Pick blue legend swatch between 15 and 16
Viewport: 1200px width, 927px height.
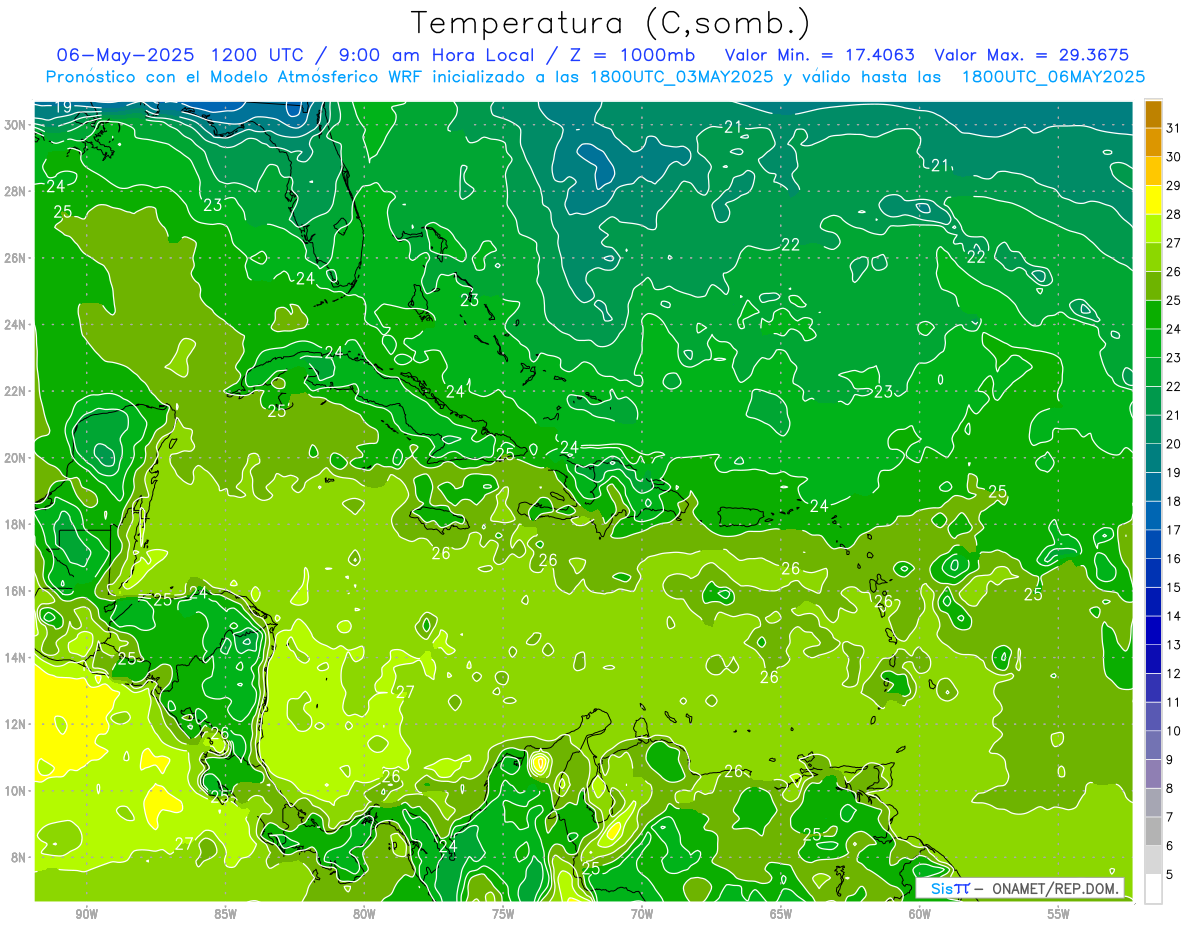pyautogui.click(x=1153, y=573)
